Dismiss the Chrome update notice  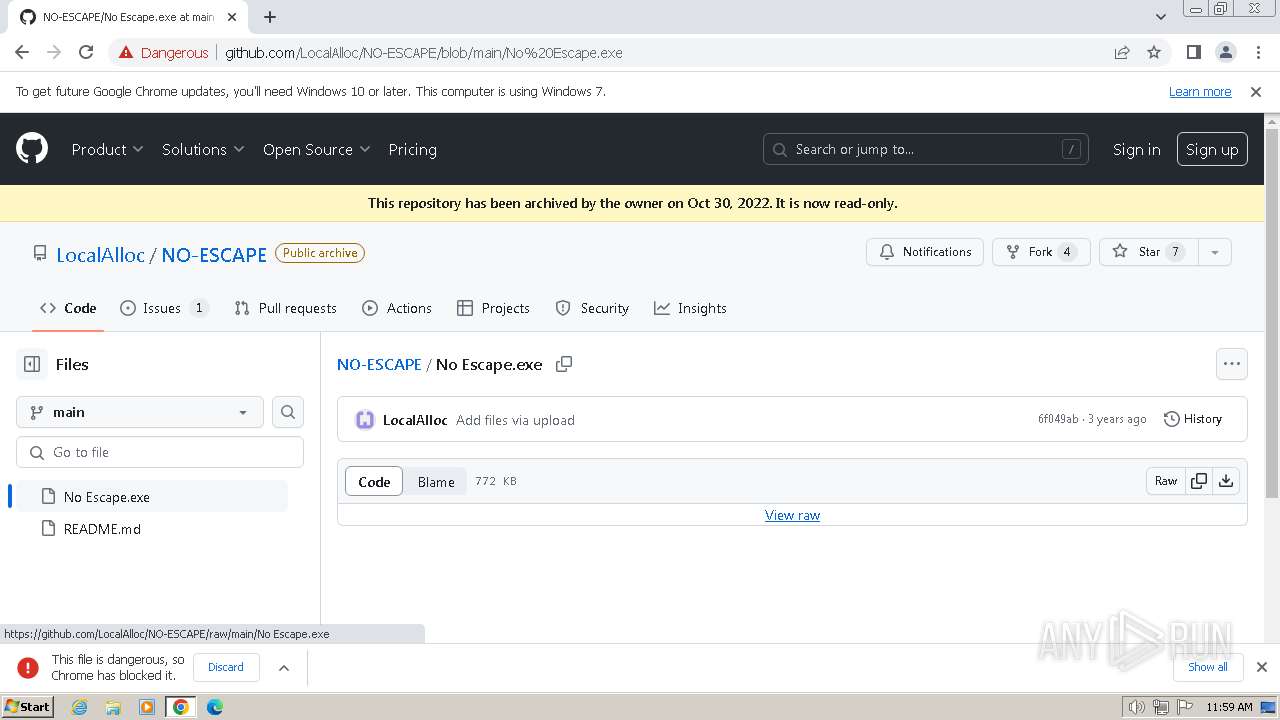pyautogui.click(x=1256, y=92)
